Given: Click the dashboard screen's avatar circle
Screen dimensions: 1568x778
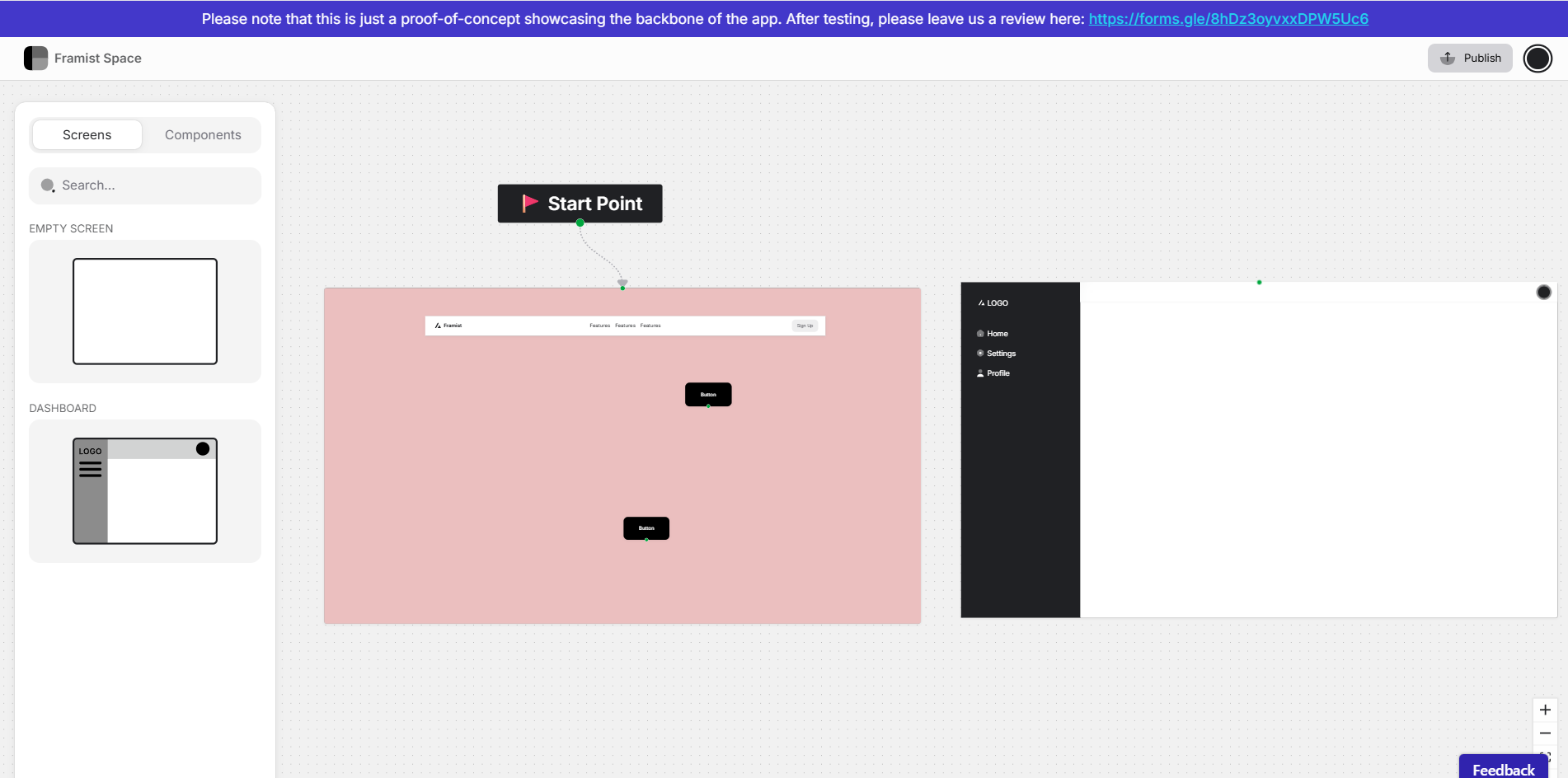Looking at the screenshot, I should (x=1544, y=292).
